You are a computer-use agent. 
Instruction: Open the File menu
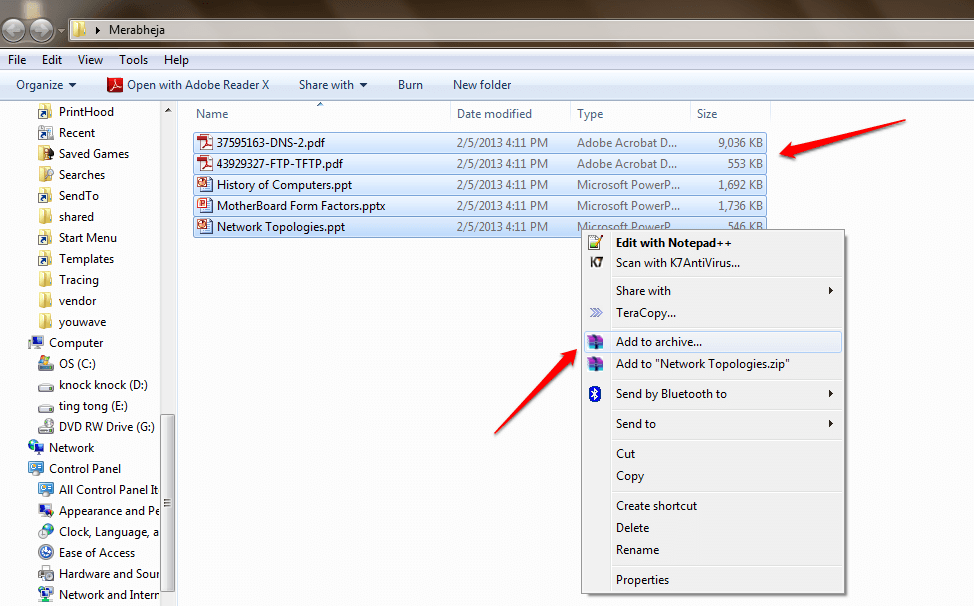click(x=17, y=60)
